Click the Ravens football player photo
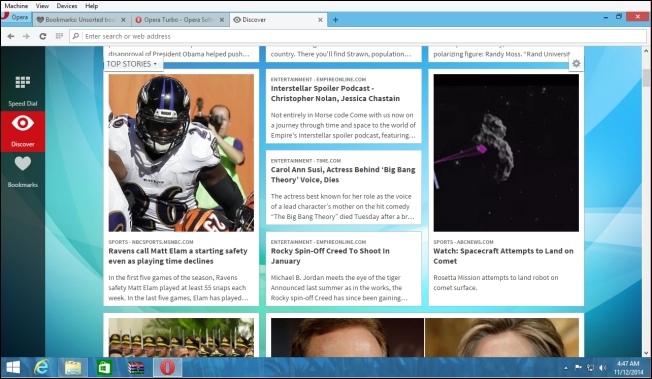652x379 pixels. pos(181,153)
